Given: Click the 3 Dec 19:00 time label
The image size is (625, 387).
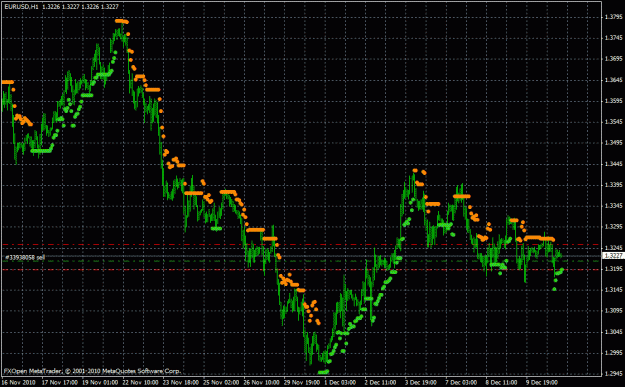Looking at the screenshot, I should pyautogui.click(x=421, y=382).
